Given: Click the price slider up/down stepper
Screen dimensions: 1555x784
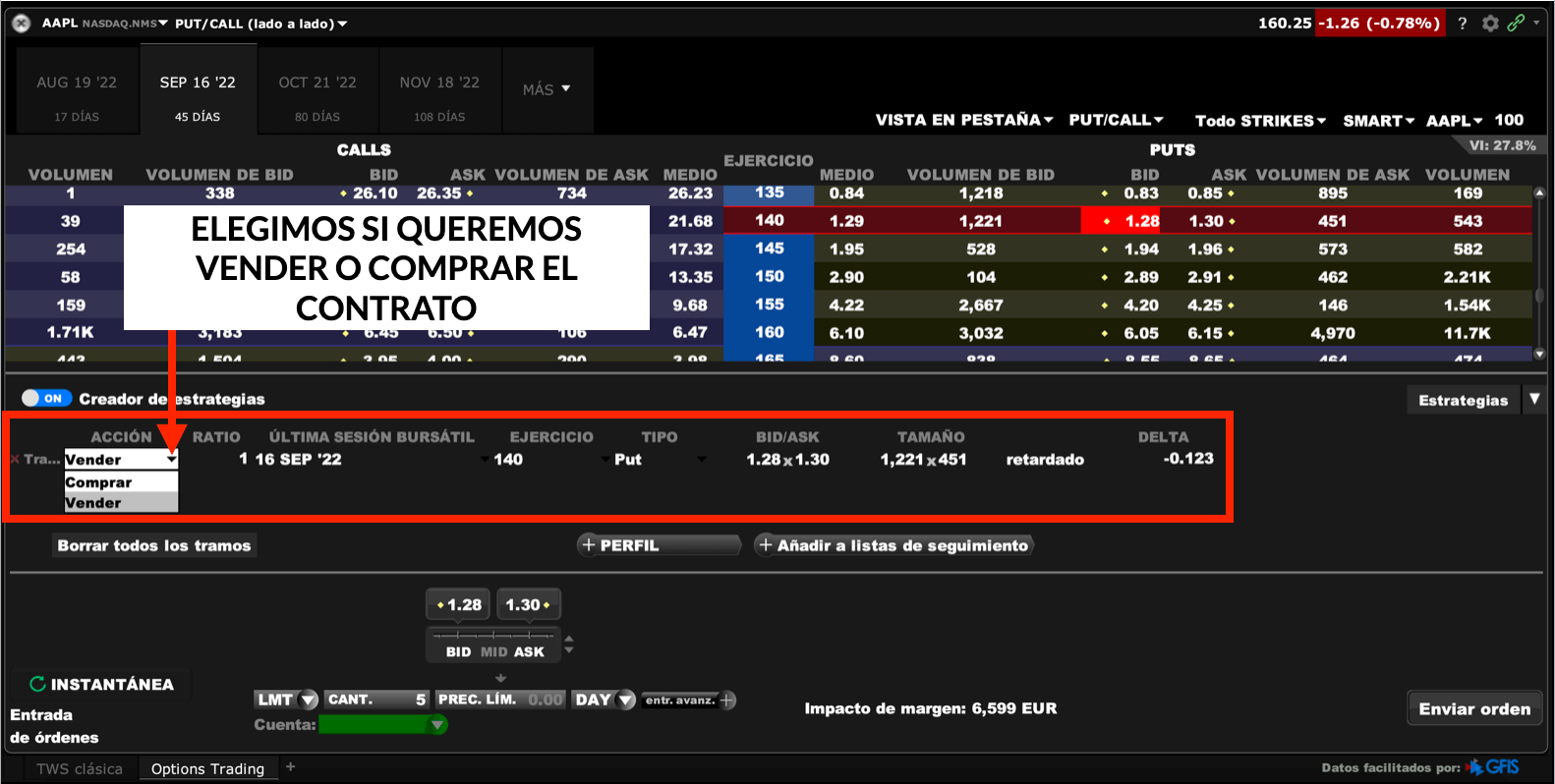Looking at the screenshot, I should pyautogui.click(x=568, y=644).
